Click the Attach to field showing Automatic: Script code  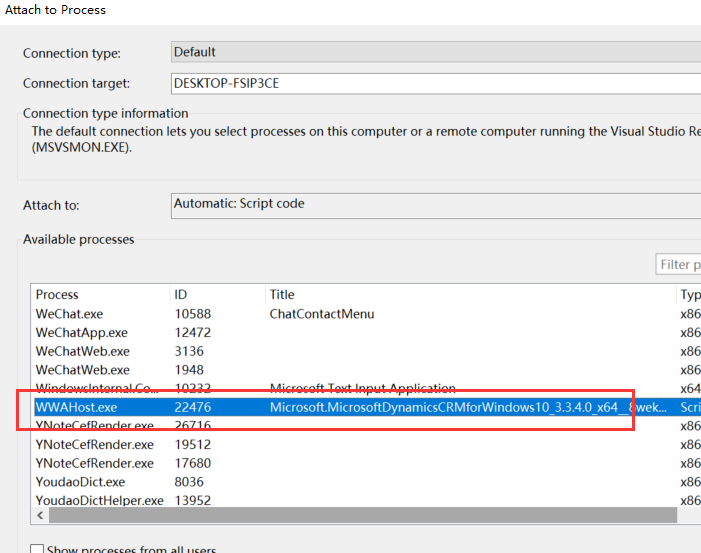(x=435, y=204)
